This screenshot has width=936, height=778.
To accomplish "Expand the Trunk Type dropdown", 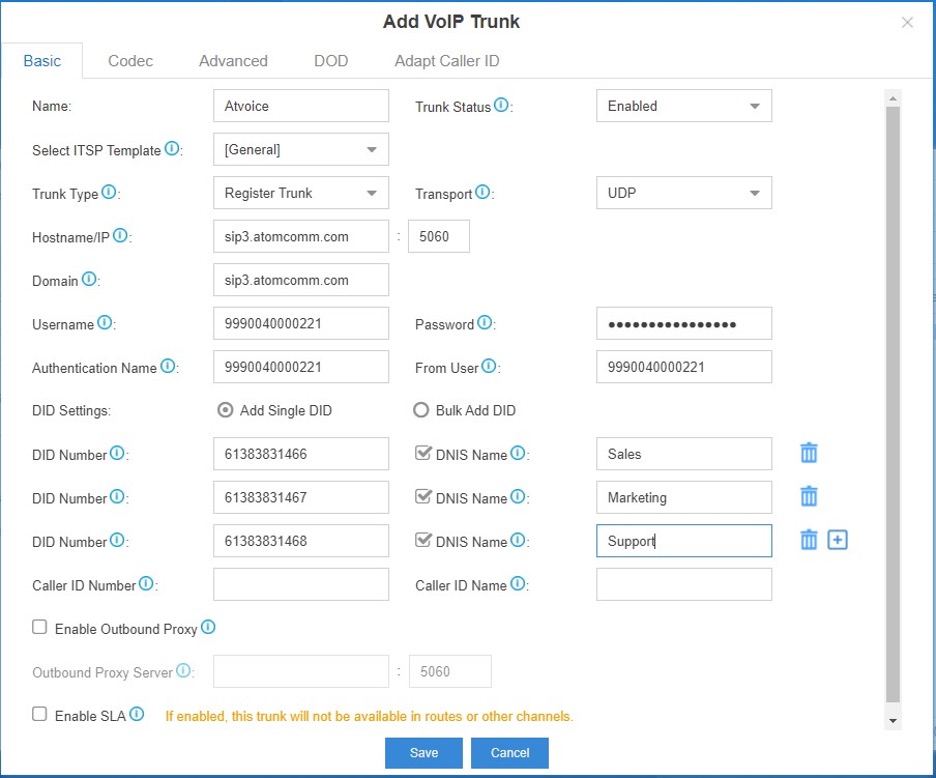I will 301,193.
